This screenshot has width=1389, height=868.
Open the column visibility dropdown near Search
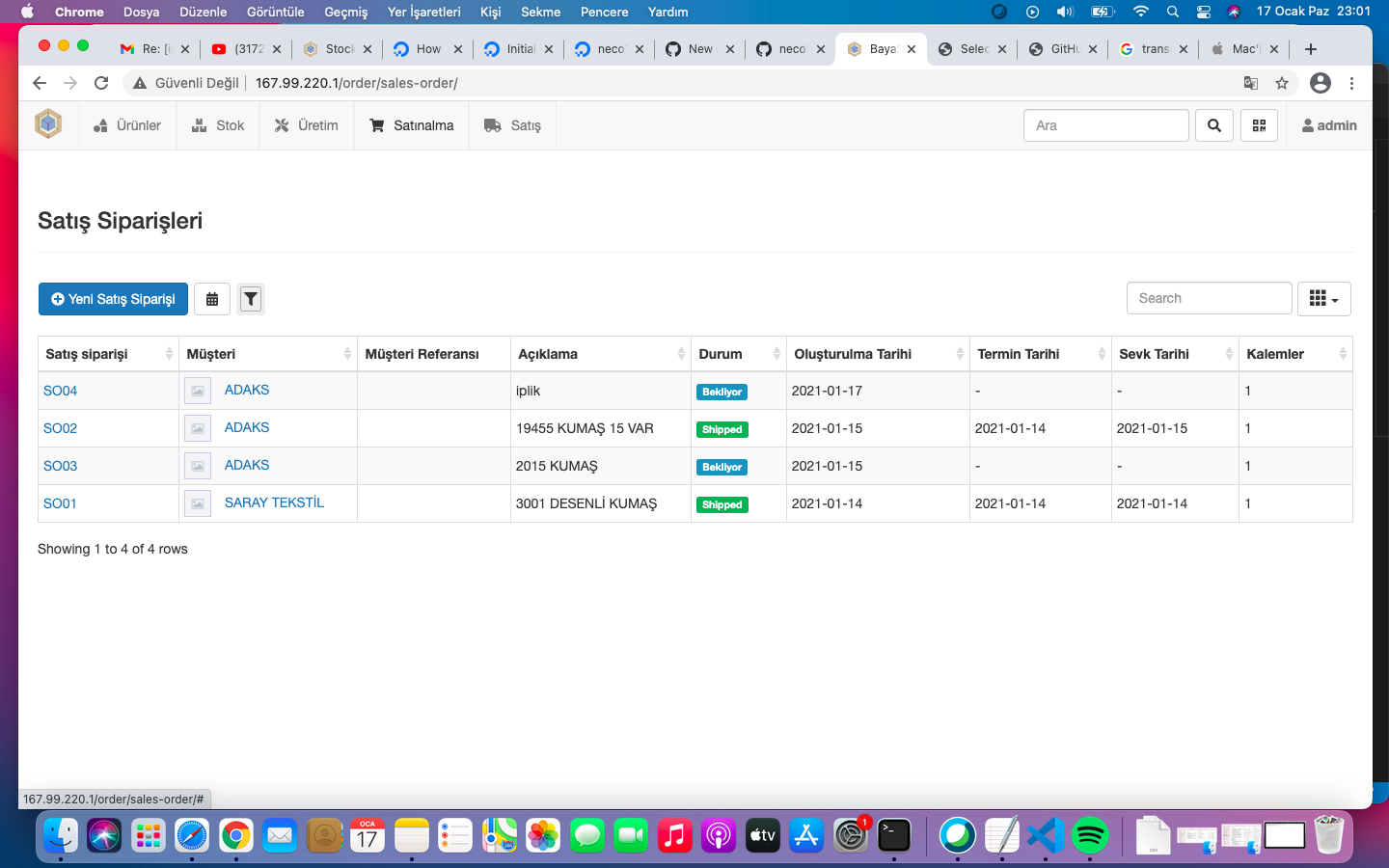pyautogui.click(x=1323, y=298)
